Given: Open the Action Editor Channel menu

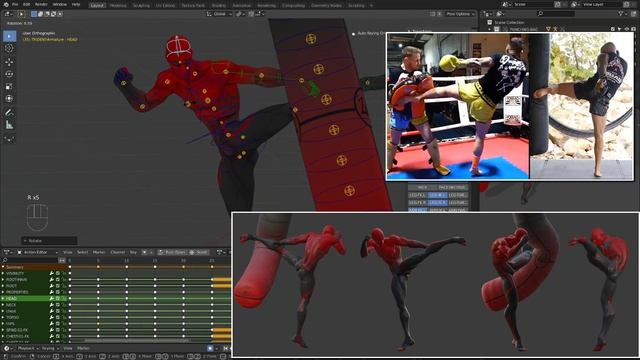Looking at the screenshot, I should [x=118, y=252].
